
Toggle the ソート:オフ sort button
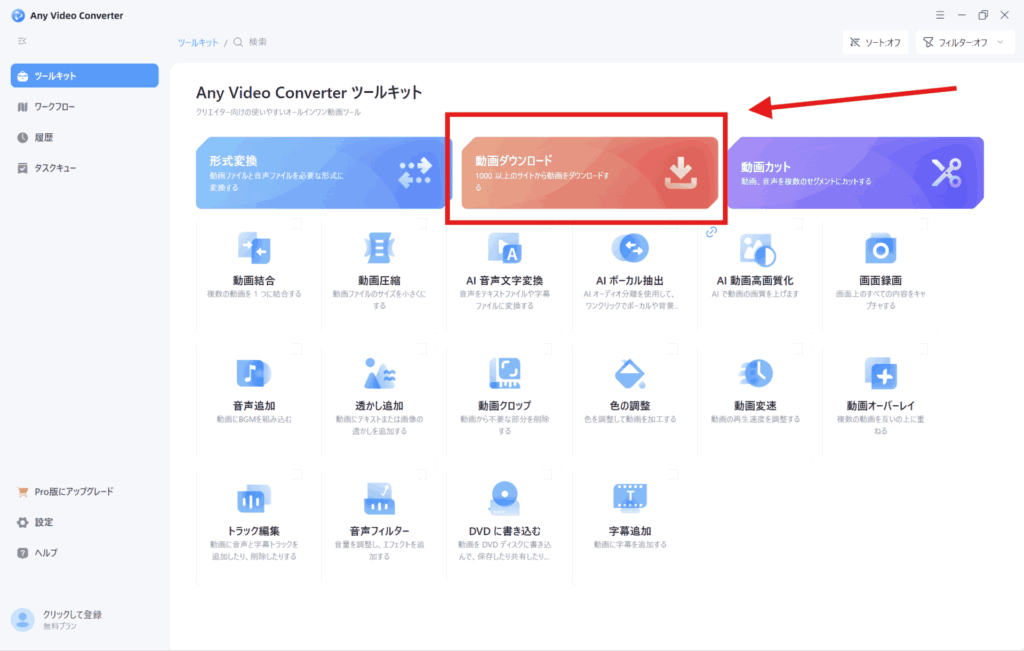875,42
